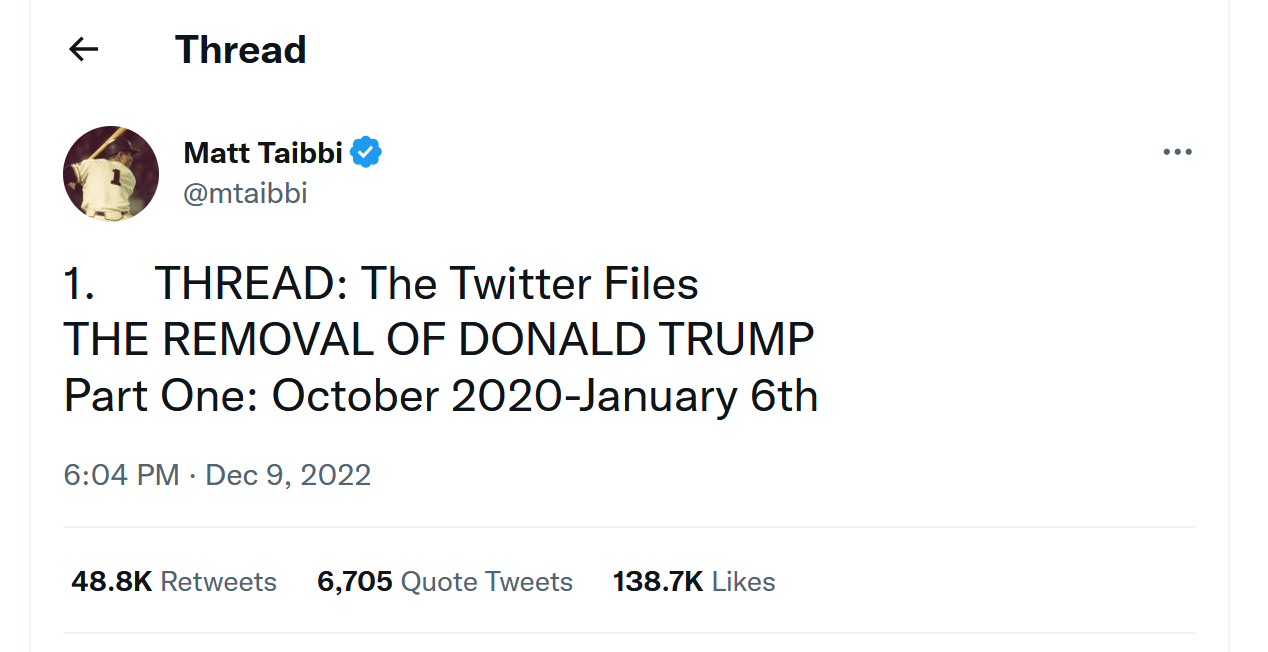Click the tweet timestamp Dec 9, 2022
The image size is (1268, 652).
pos(288,475)
